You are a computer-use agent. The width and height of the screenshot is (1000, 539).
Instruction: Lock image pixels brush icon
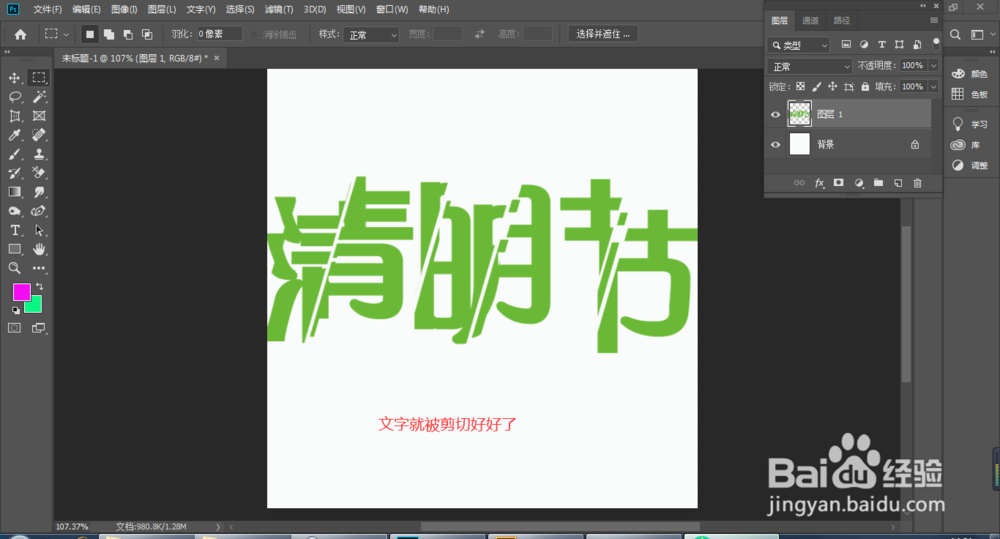tap(816, 87)
